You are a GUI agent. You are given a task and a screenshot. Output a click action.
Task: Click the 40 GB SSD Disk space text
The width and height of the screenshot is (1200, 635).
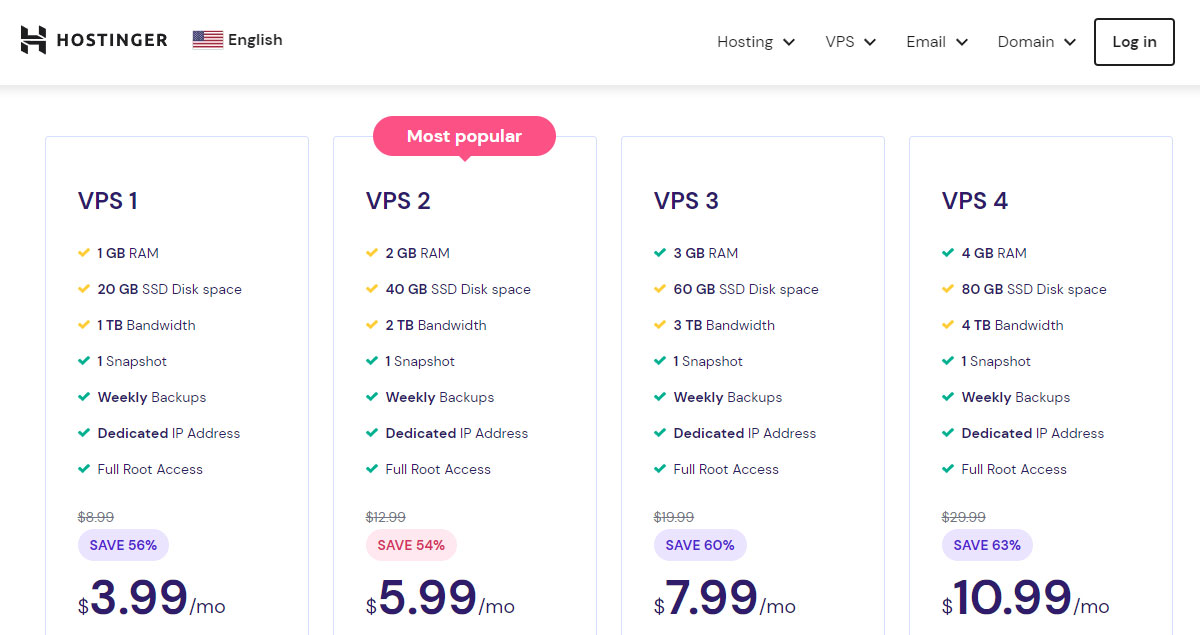[x=458, y=289]
